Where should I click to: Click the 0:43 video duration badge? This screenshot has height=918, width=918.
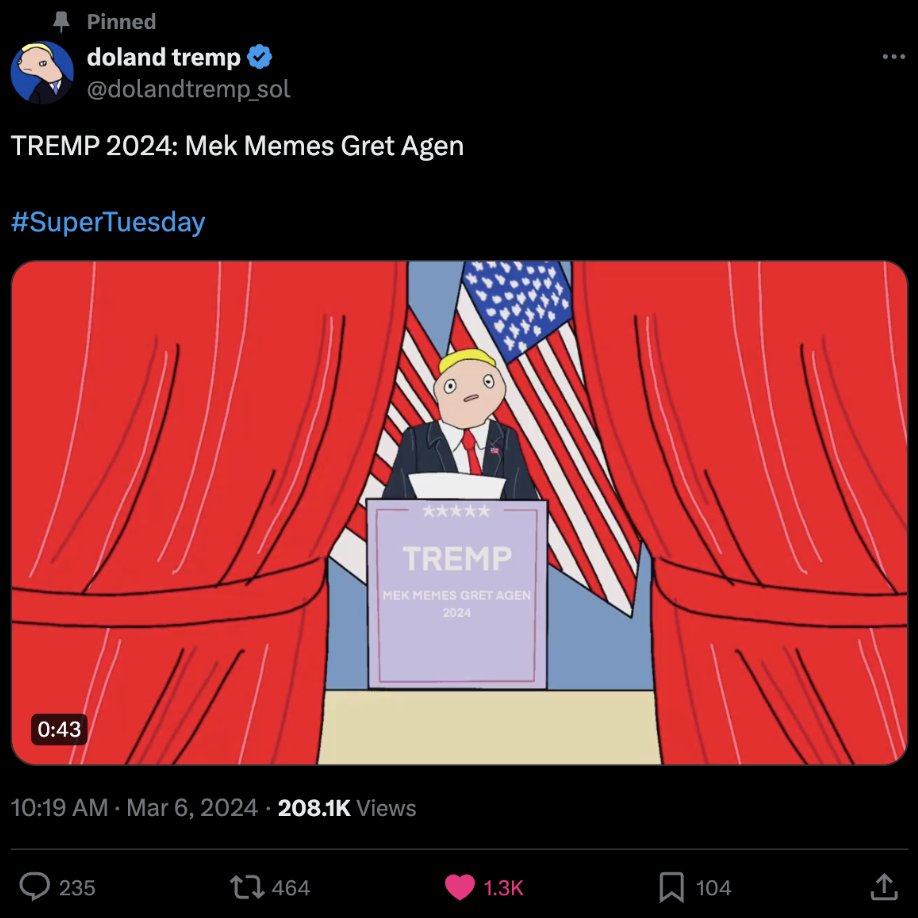(x=59, y=729)
